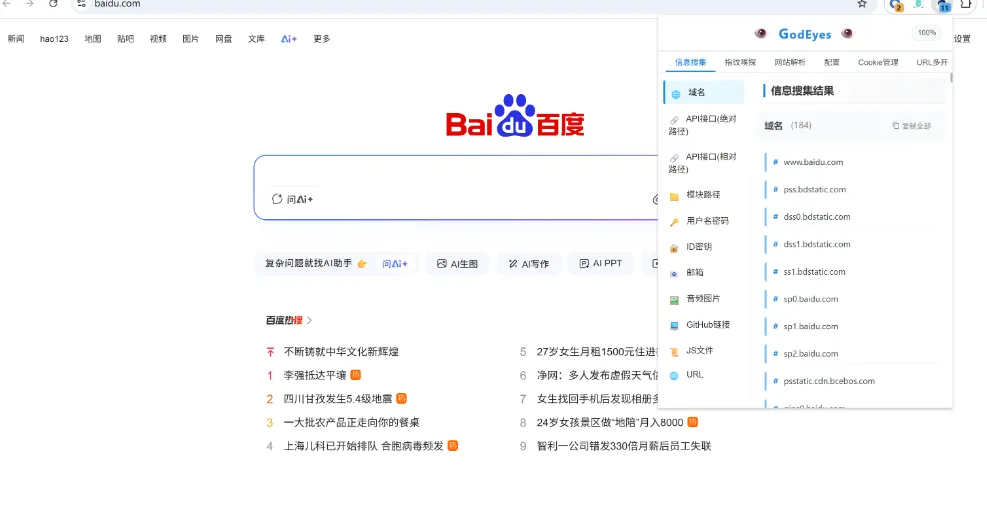Open the 模块路径 folder icon category

674,196
